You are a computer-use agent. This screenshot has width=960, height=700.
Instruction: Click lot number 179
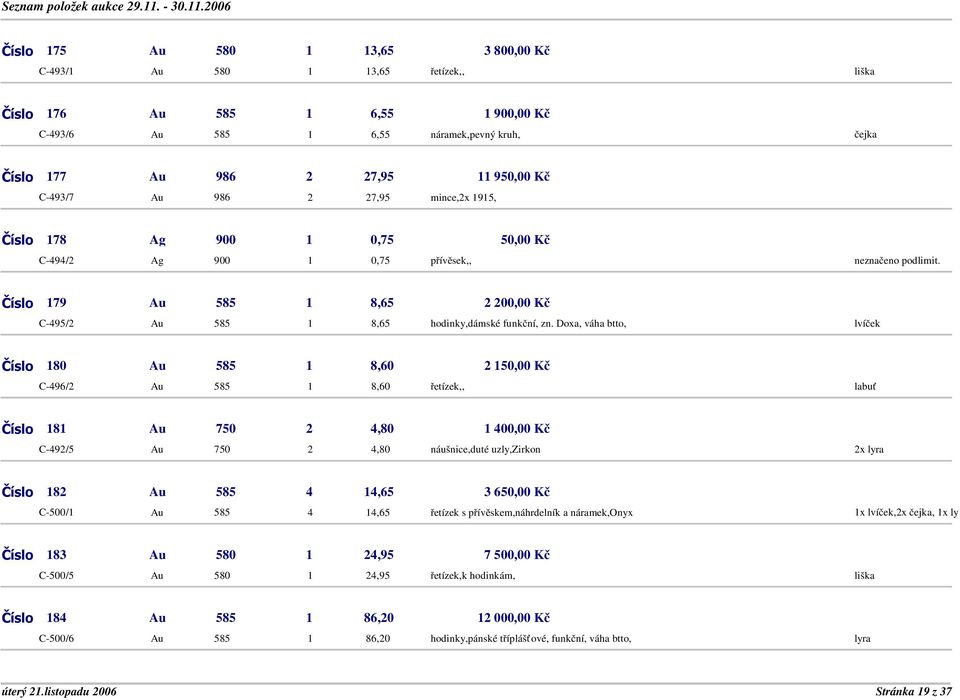point(57,302)
